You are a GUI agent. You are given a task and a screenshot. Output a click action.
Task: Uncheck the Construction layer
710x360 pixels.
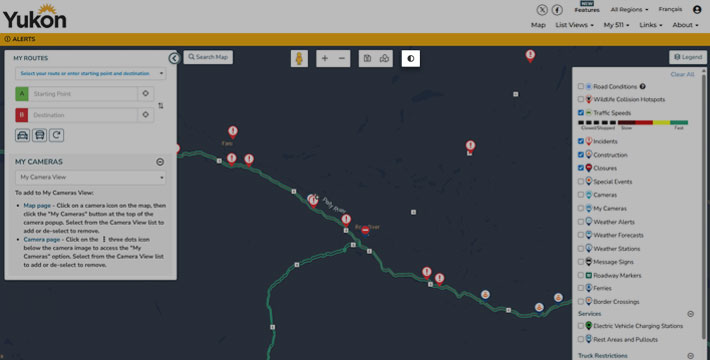pos(580,154)
